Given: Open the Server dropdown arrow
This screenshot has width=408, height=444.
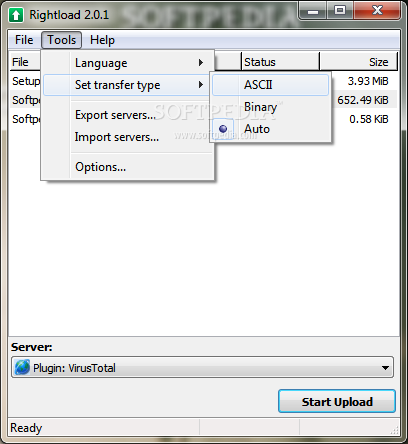Looking at the screenshot, I should (x=385, y=368).
